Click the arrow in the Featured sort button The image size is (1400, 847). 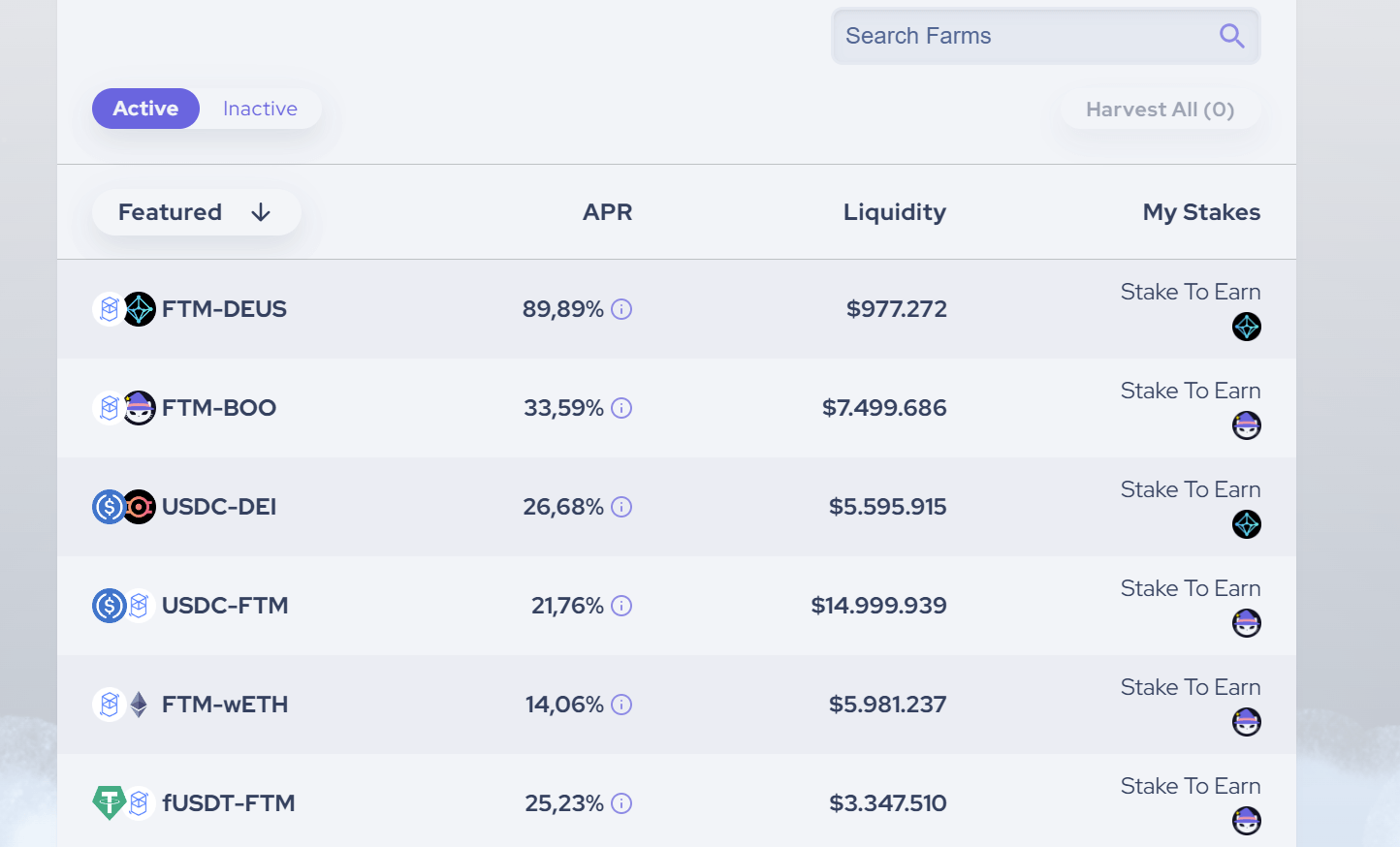click(261, 212)
